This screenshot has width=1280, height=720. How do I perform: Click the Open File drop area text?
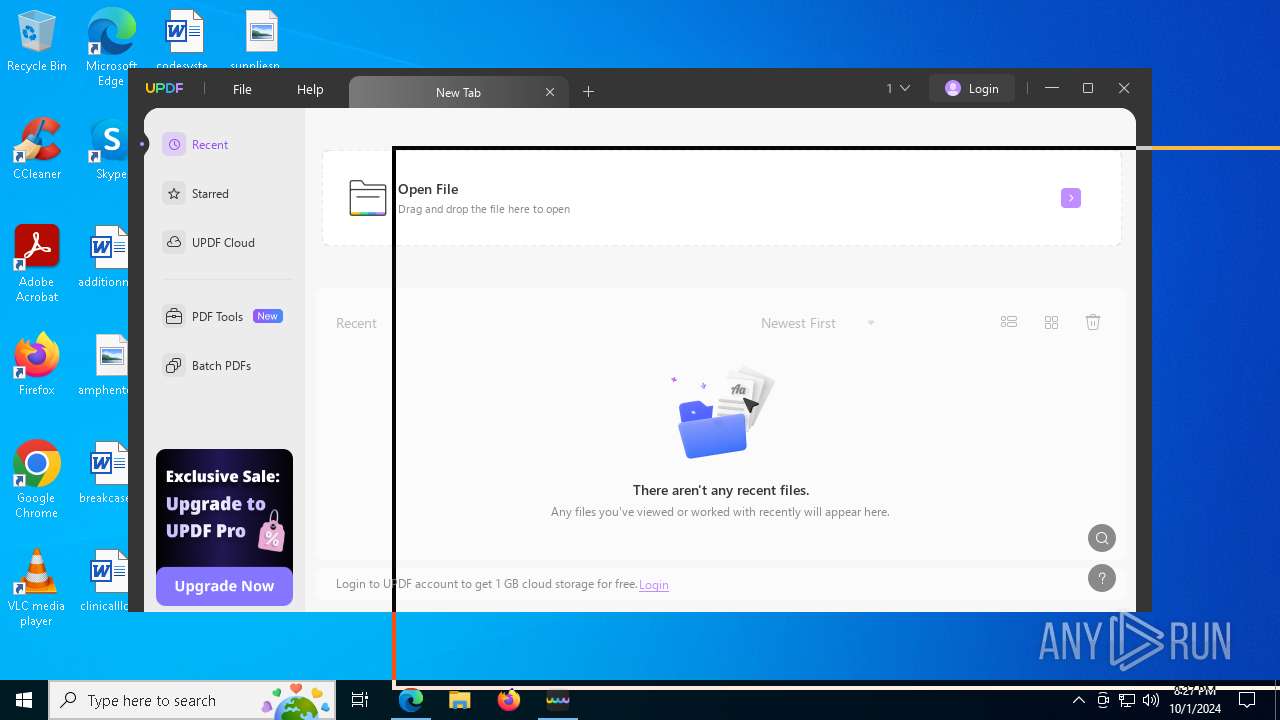(x=484, y=199)
